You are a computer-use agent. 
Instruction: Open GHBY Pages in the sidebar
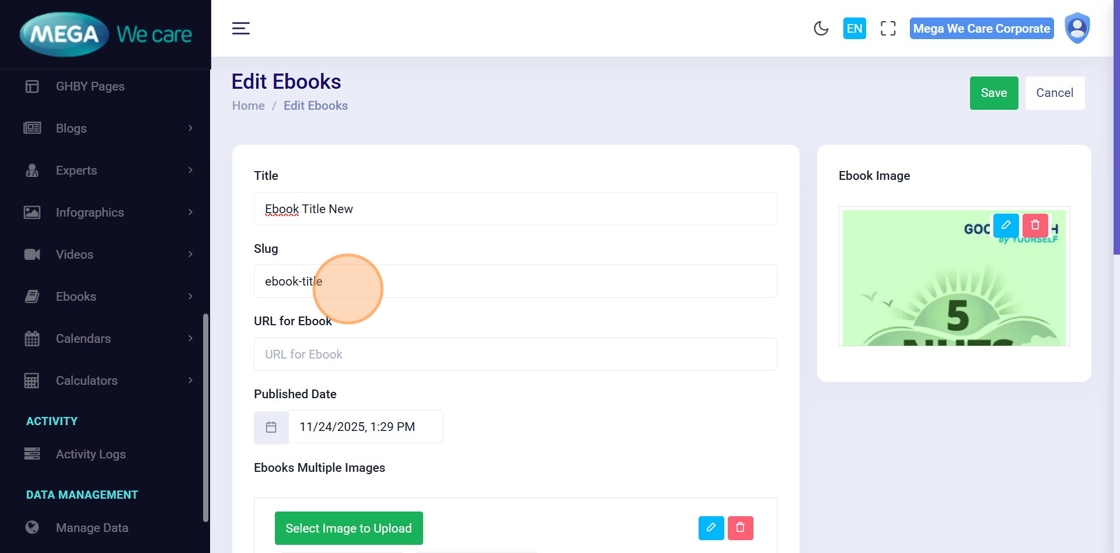90,86
